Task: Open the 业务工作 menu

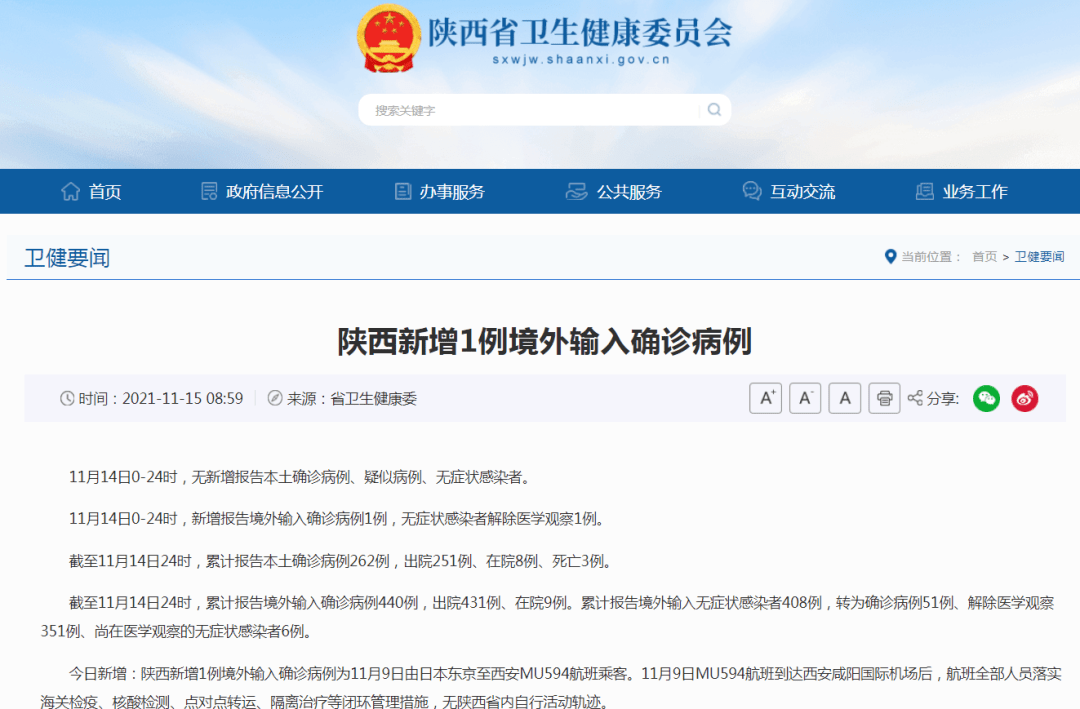Action: 976,190
